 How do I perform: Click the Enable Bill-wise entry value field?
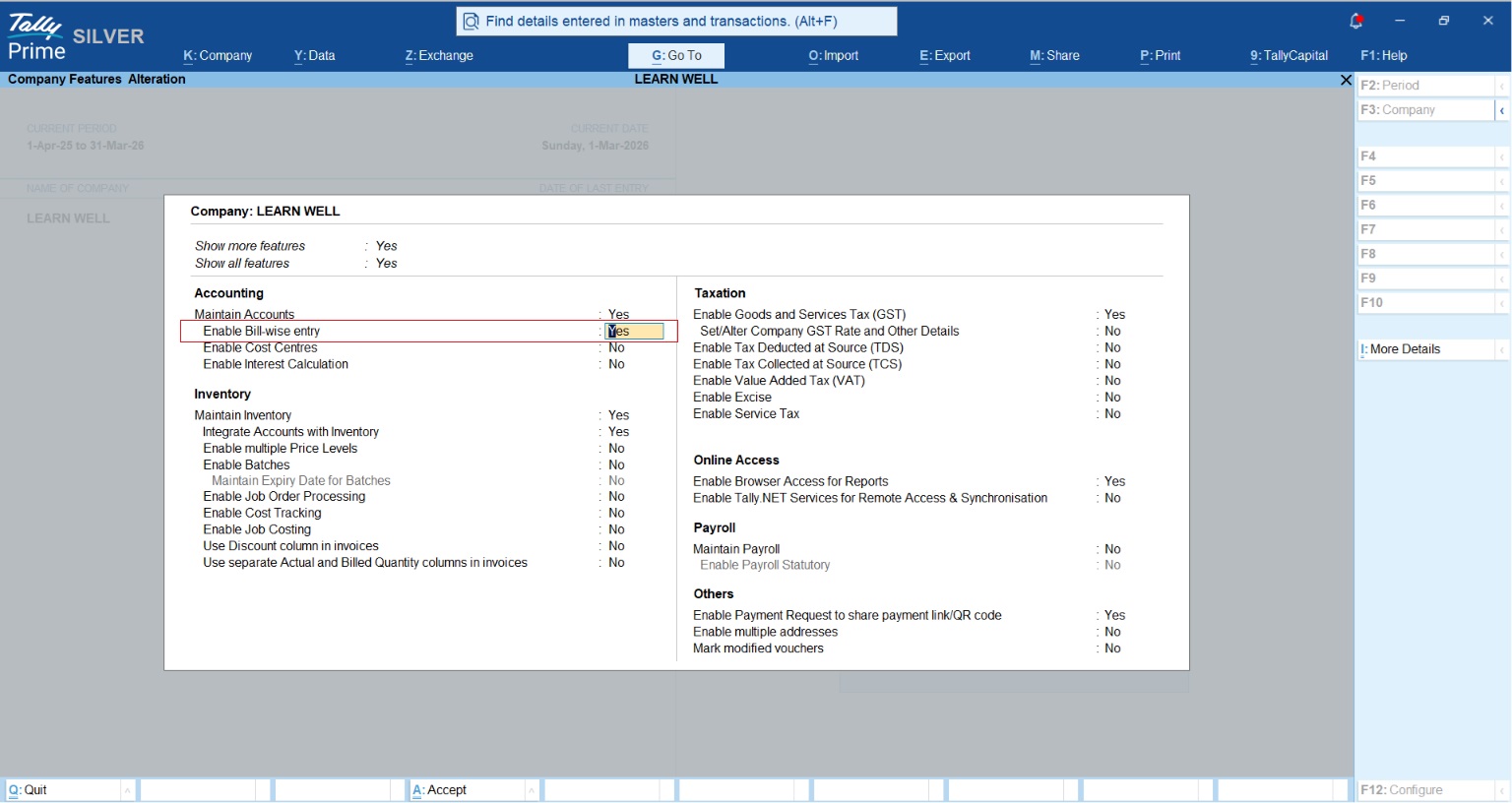(634, 332)
